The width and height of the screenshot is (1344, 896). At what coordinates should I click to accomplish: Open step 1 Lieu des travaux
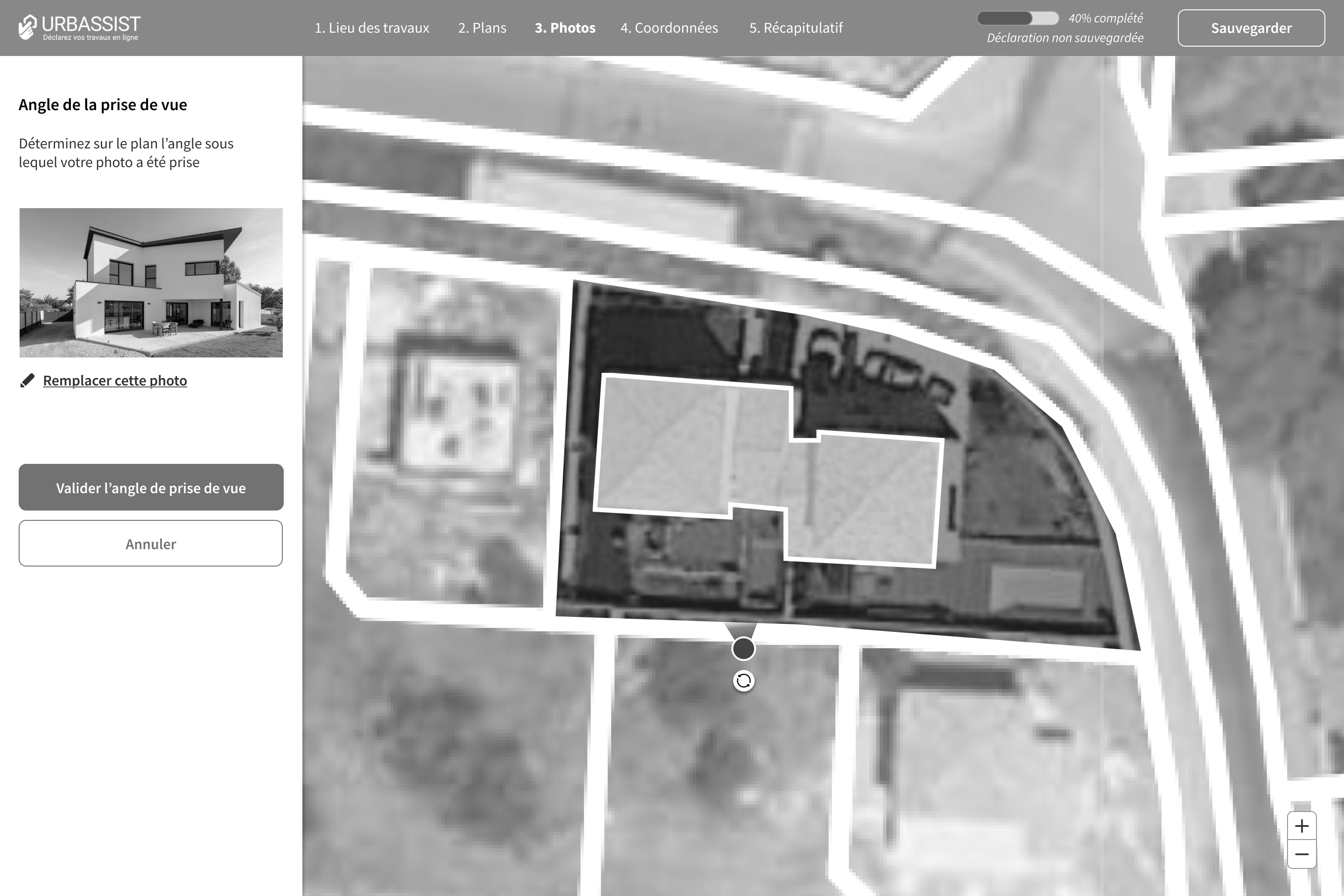point(371,28)
